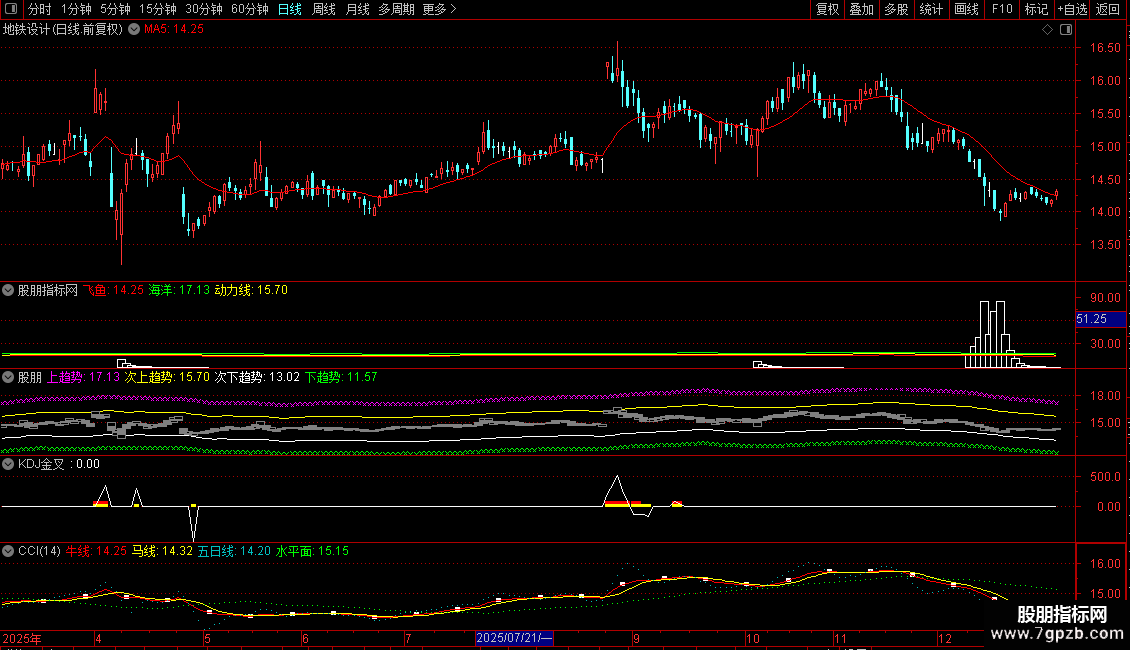Click the F10 company info button

point(1002,9)
